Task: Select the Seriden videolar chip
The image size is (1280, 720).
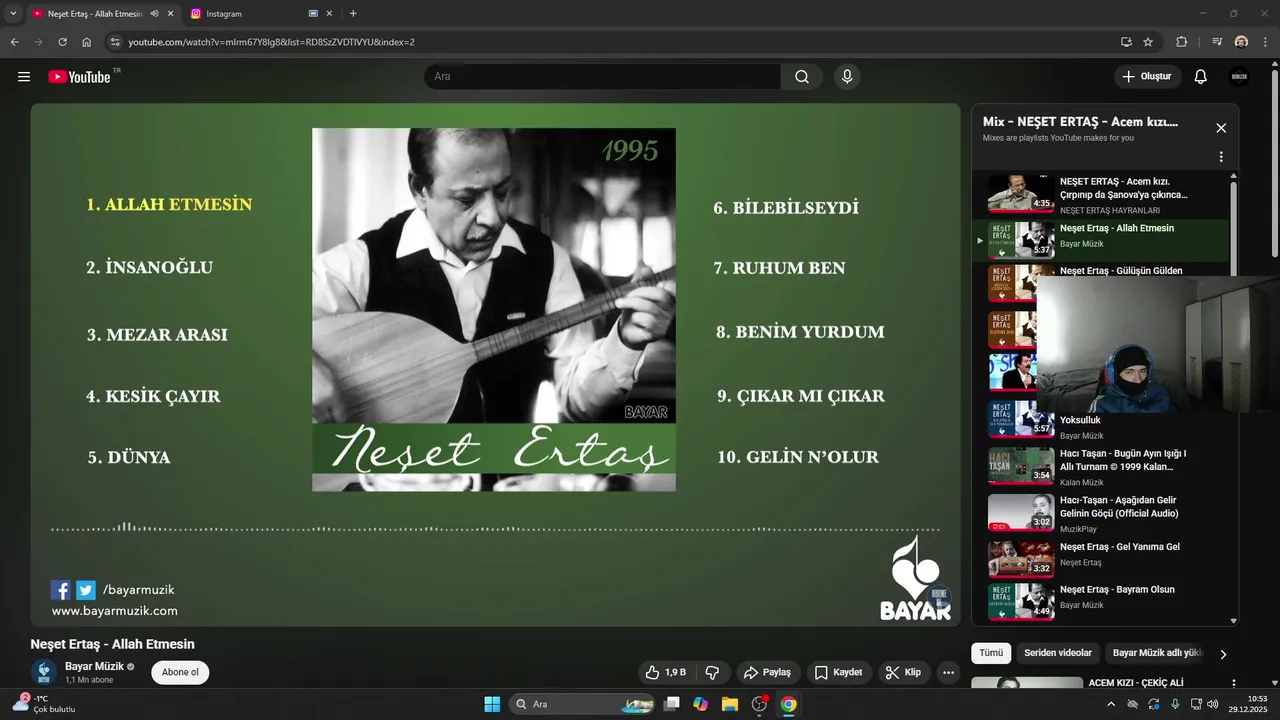Action: pyautogui.click(x=1058, y=653)
